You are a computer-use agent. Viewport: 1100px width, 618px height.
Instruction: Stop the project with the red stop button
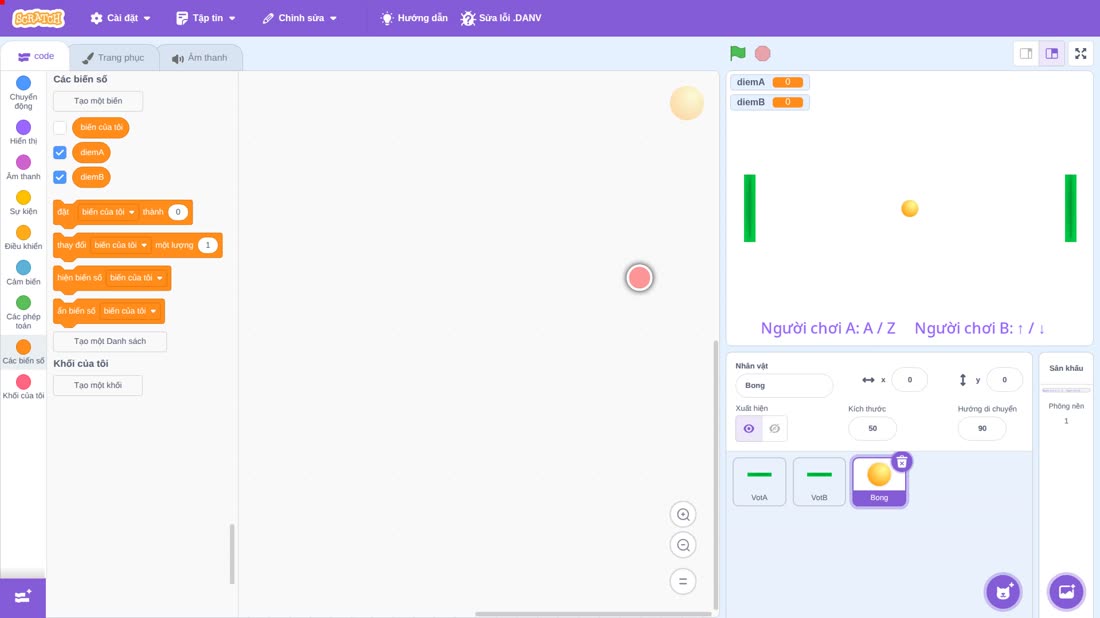763,53
